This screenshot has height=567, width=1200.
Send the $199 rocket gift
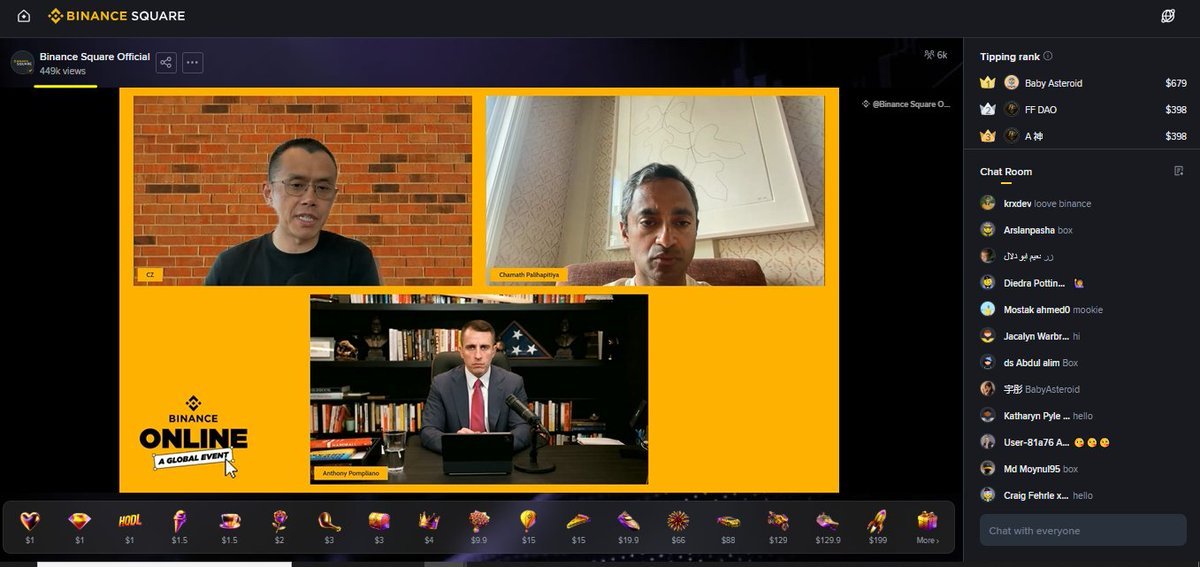[x=878, y=526]
